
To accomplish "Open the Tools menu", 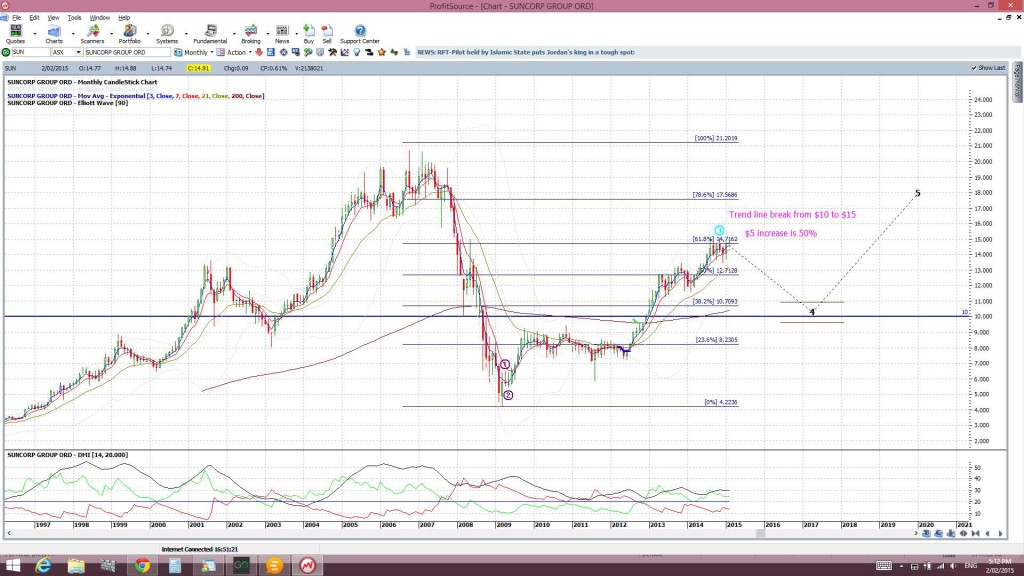I will (x=74, y=18).
